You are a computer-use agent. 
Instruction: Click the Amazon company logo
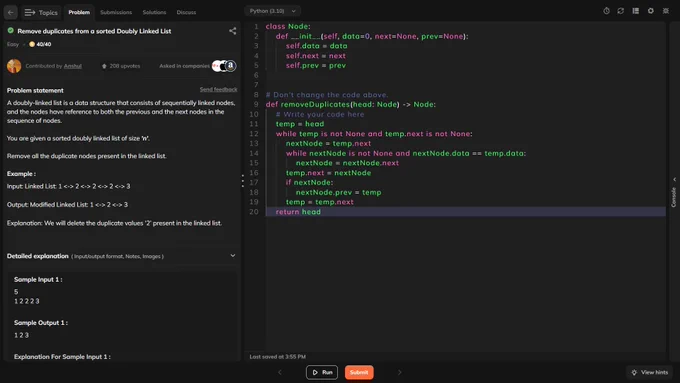tap(231, 66)
